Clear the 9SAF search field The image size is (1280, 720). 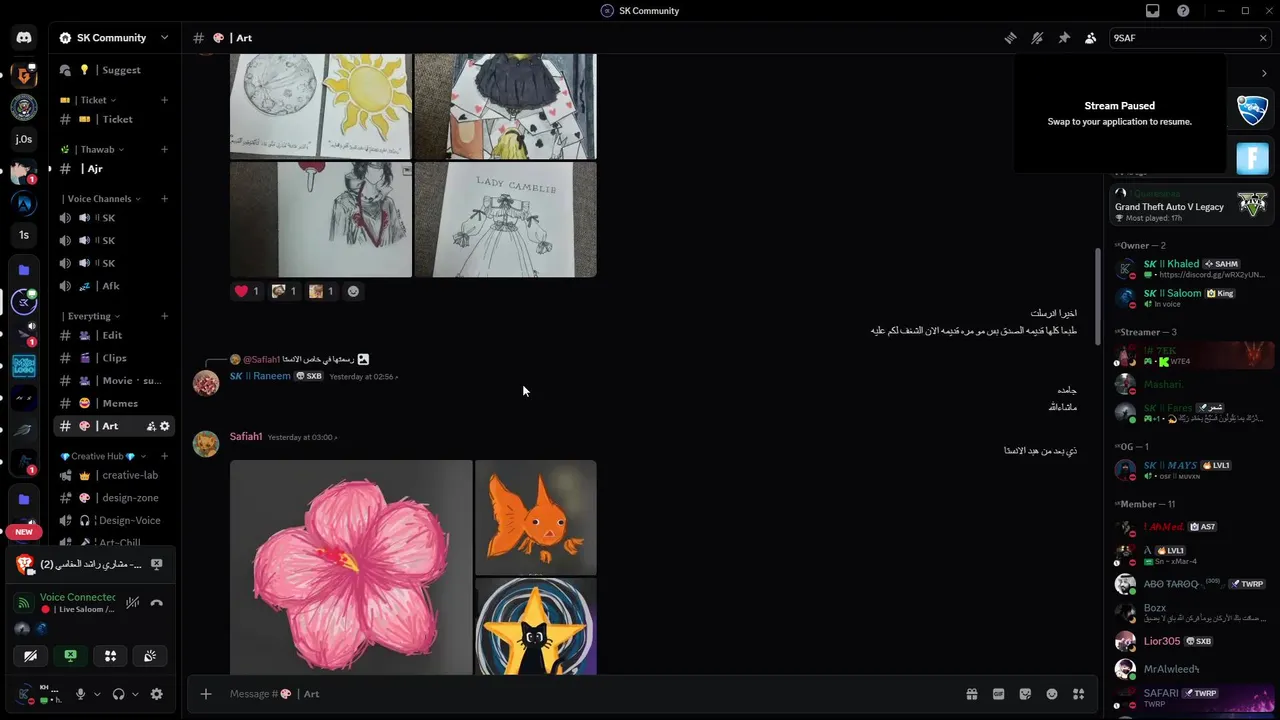point(1263,38)
